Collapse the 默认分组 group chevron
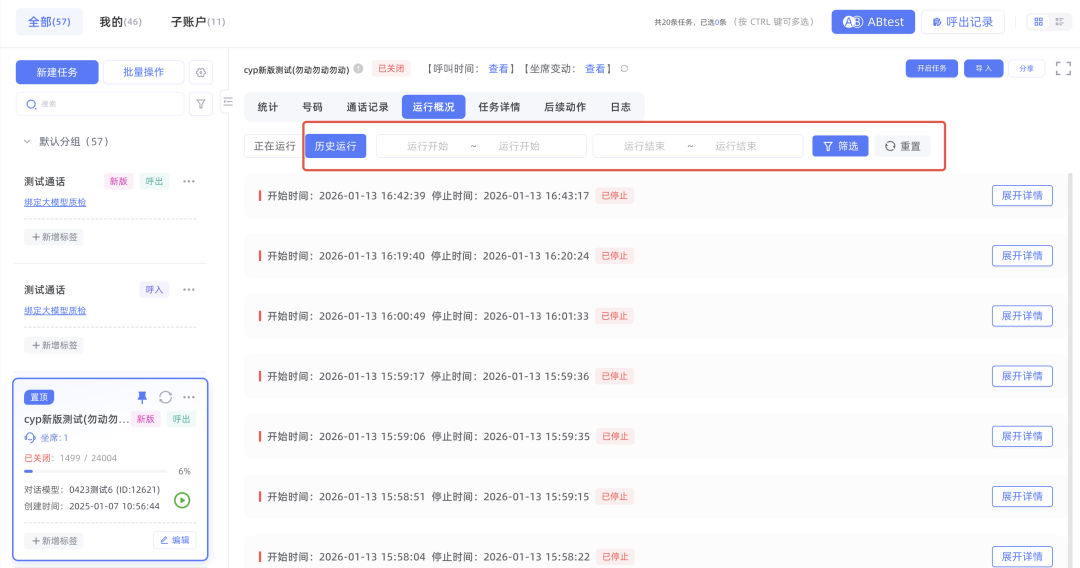Viewport: 1080px width, 568px height. coord(27,142)
